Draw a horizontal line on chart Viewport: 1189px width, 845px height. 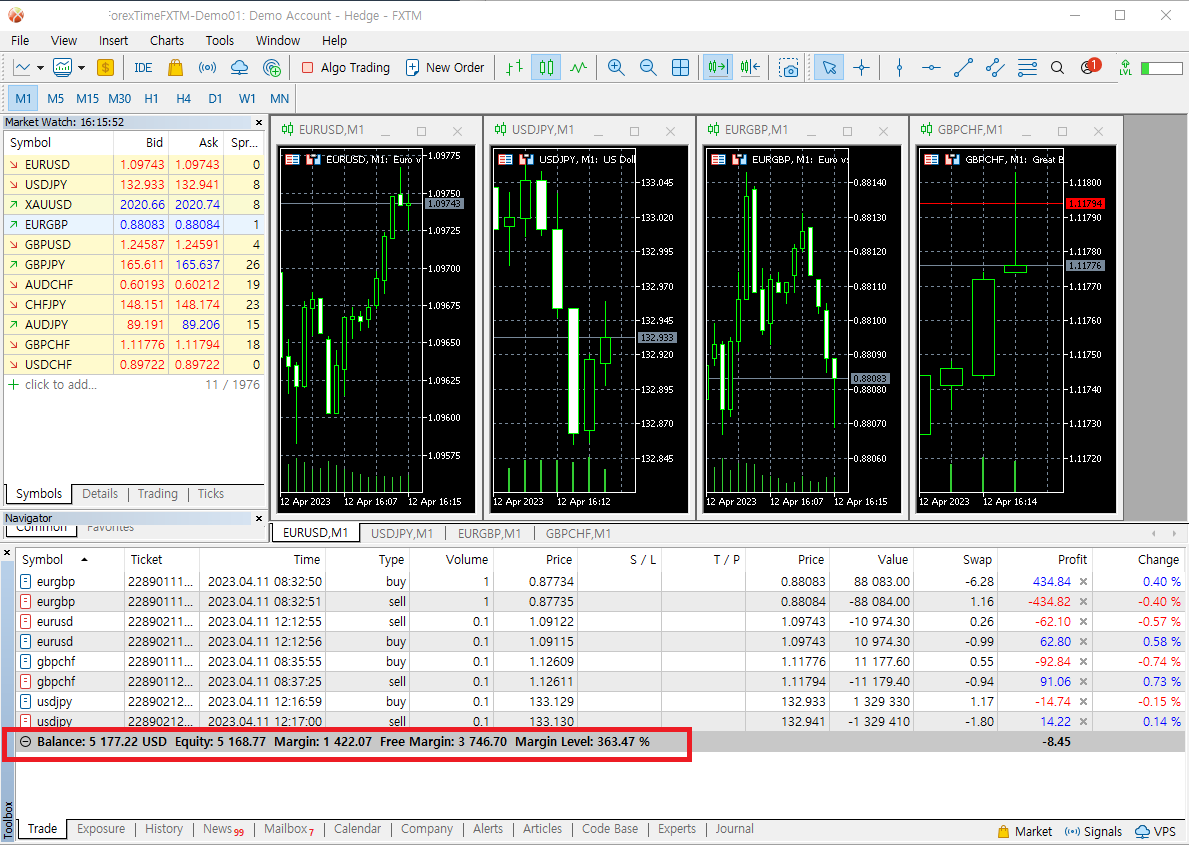[931, 68]
